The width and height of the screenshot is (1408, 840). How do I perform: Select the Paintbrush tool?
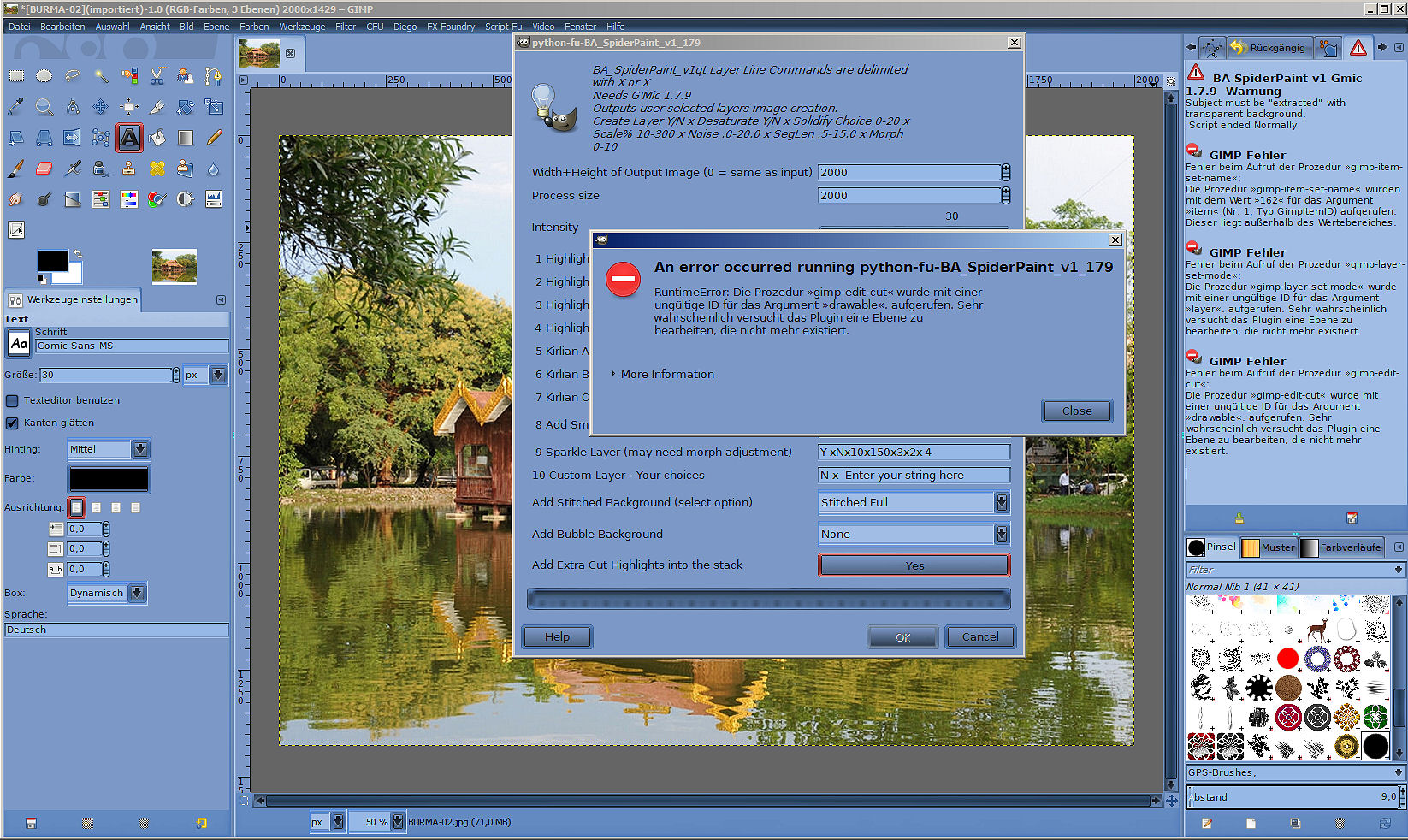point(16,169)
